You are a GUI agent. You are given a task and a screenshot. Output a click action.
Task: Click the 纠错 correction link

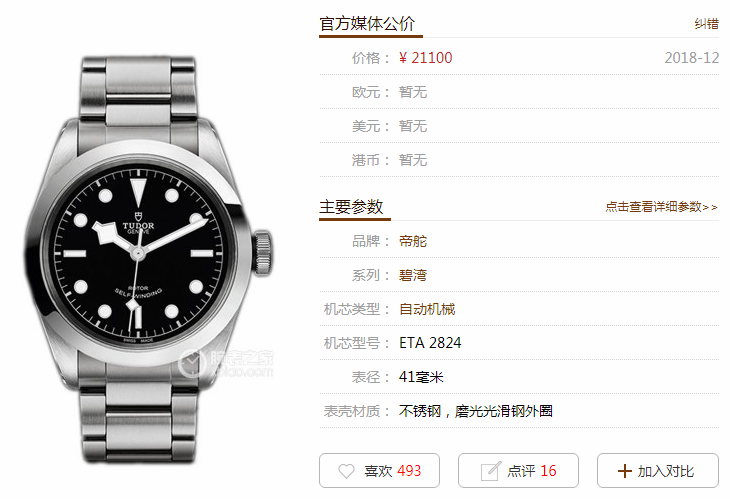tap(706, 24)
